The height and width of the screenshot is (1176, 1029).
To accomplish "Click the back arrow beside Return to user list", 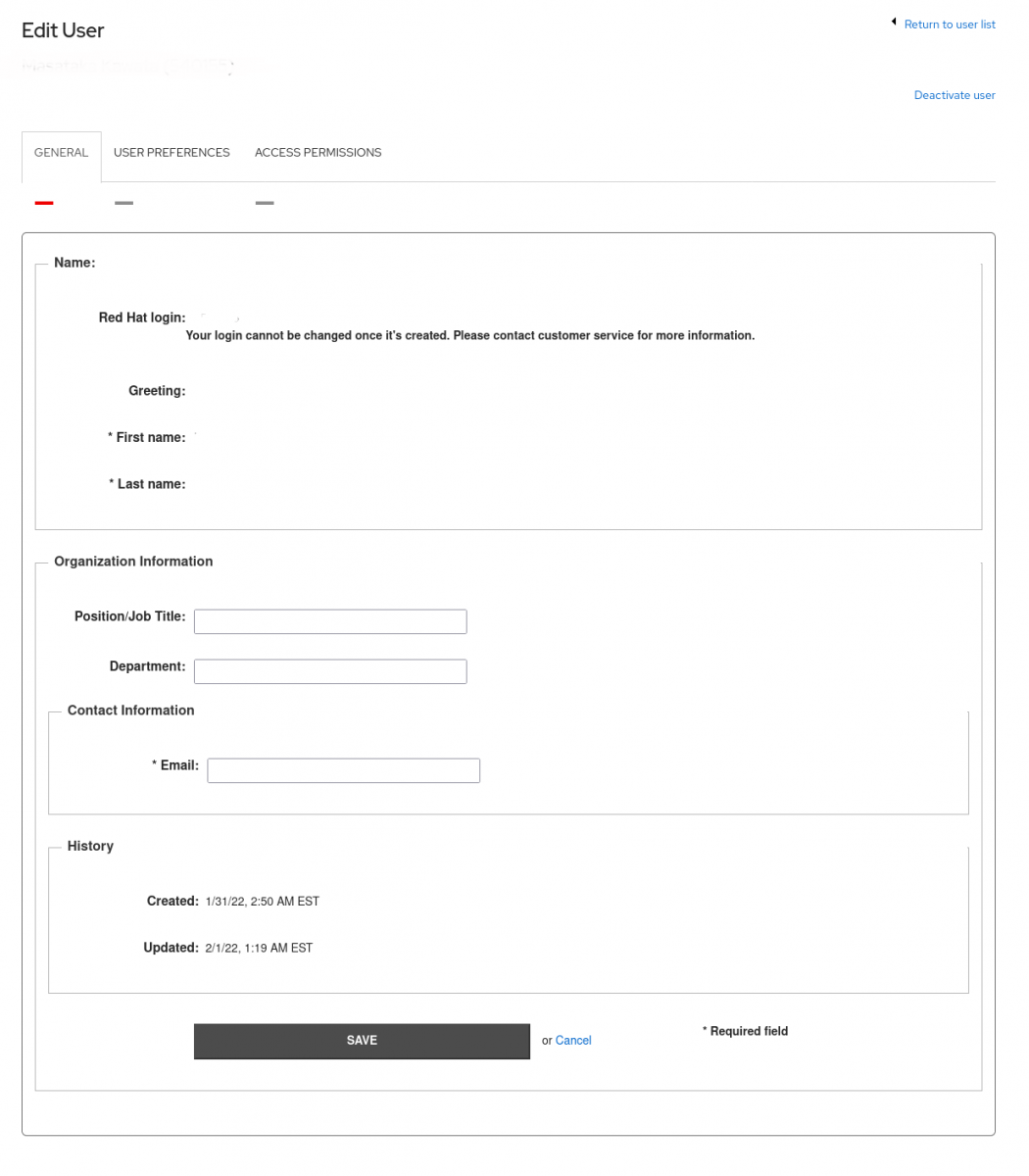I will [894, 22].
